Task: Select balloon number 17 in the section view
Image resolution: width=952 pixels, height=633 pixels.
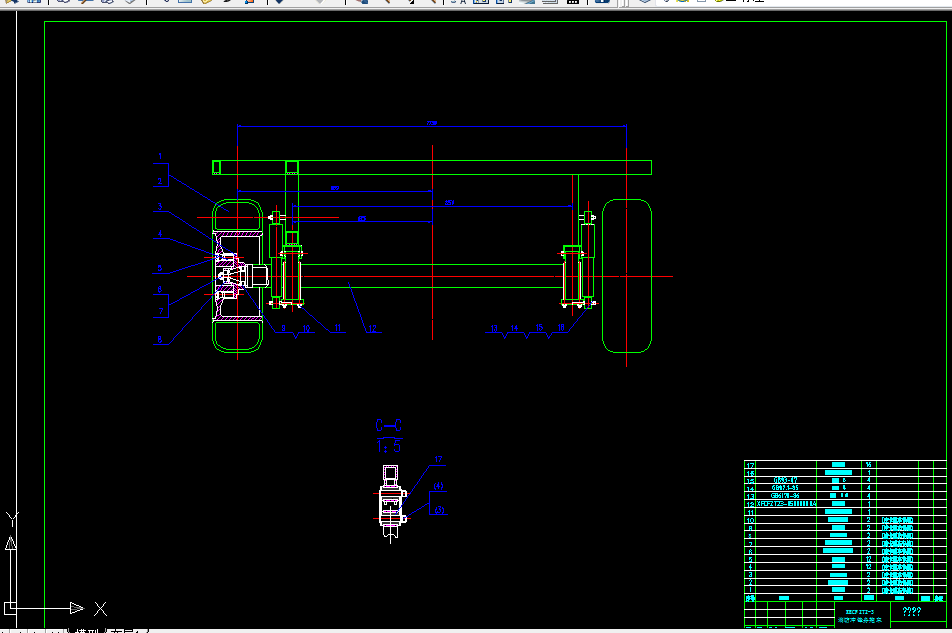Action: pos(438,459)
